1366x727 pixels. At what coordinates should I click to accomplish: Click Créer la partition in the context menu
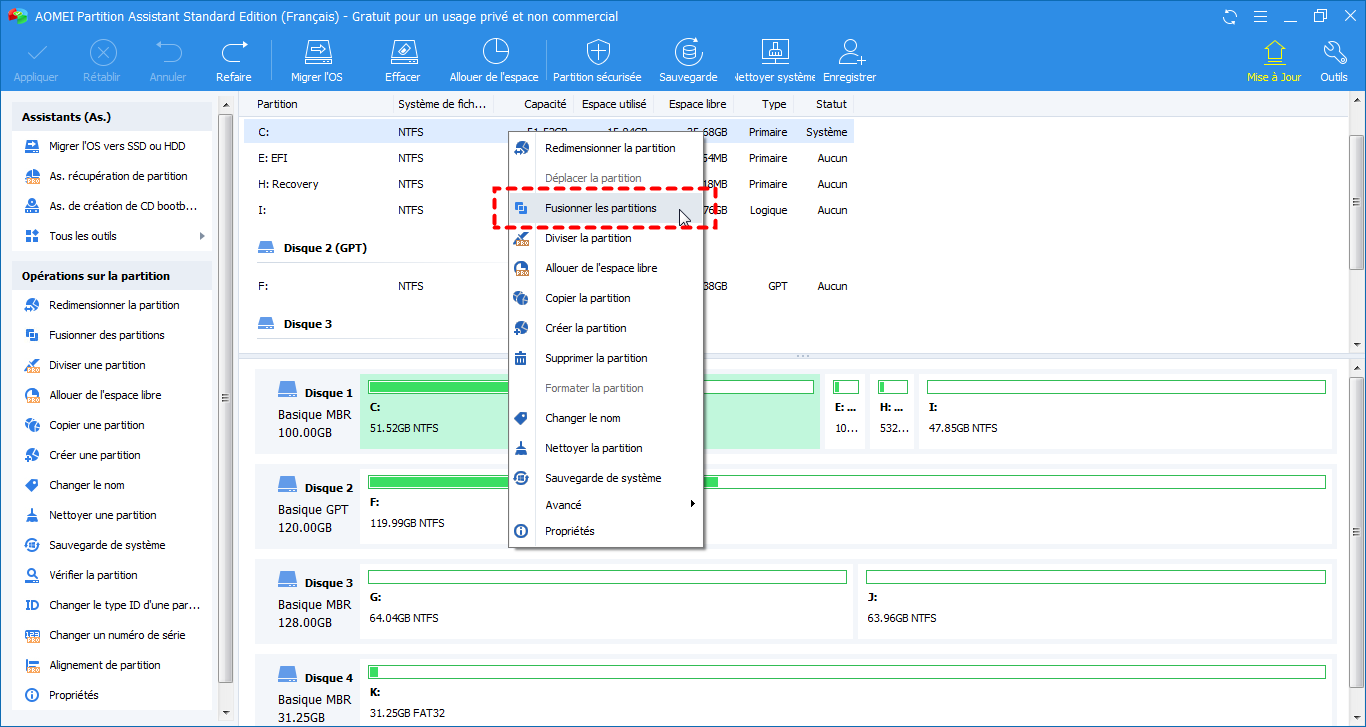(x=606, y=328)
